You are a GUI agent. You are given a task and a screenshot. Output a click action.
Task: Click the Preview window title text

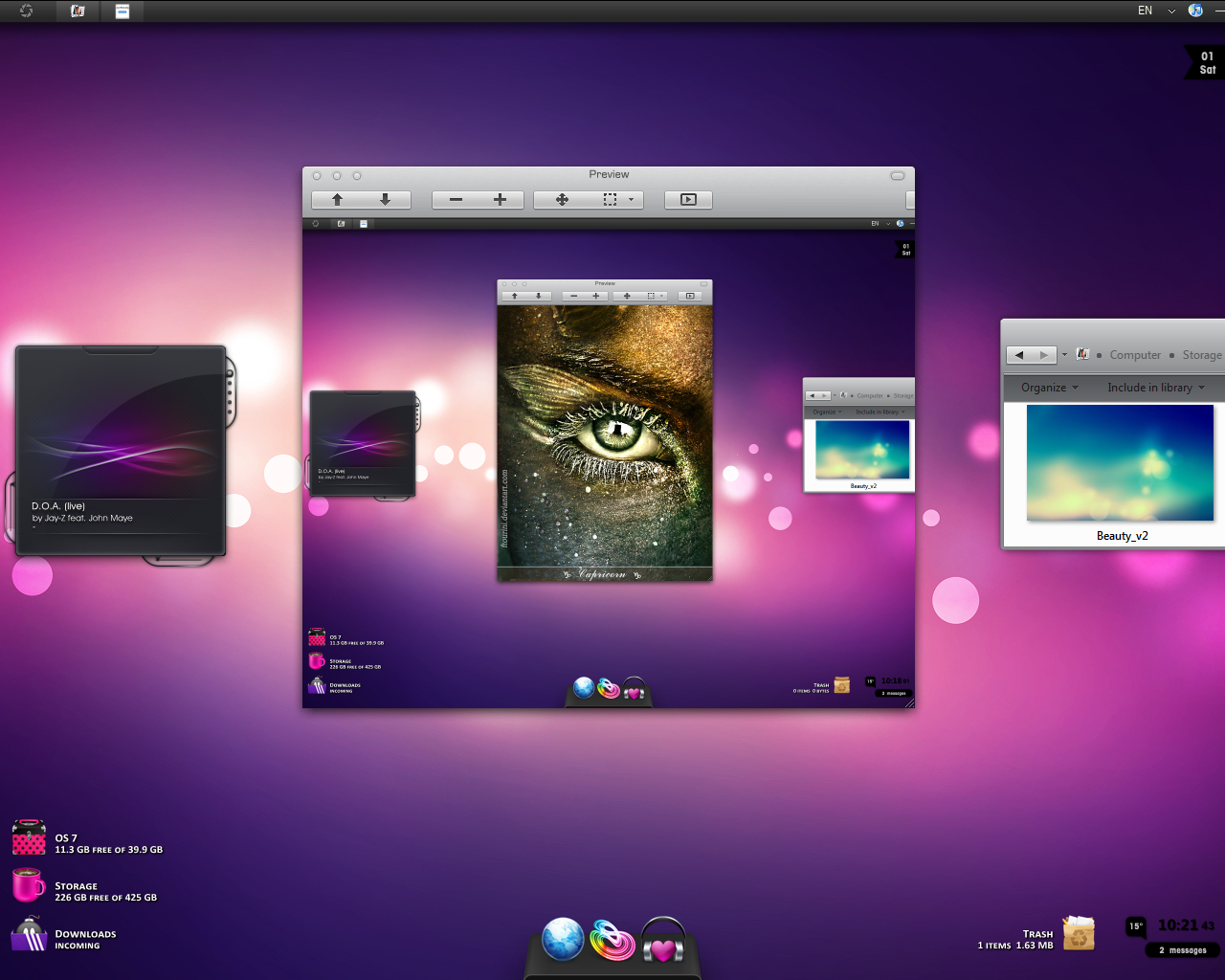[x=609, y=174]
